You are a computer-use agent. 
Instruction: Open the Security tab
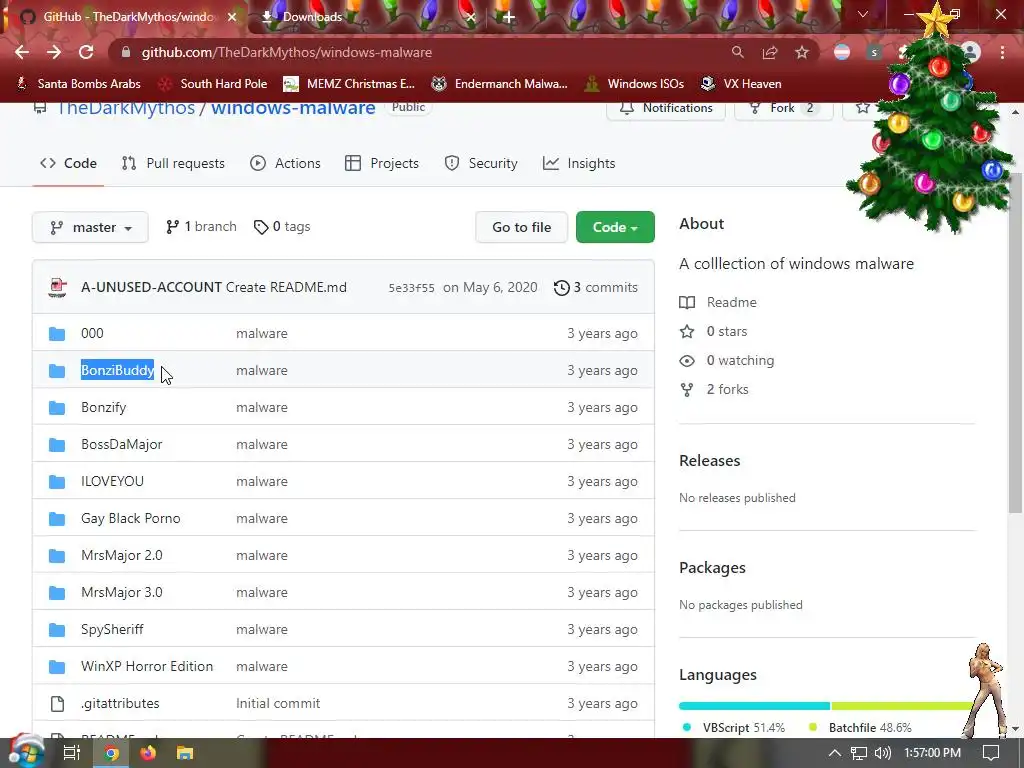(481, 163)
